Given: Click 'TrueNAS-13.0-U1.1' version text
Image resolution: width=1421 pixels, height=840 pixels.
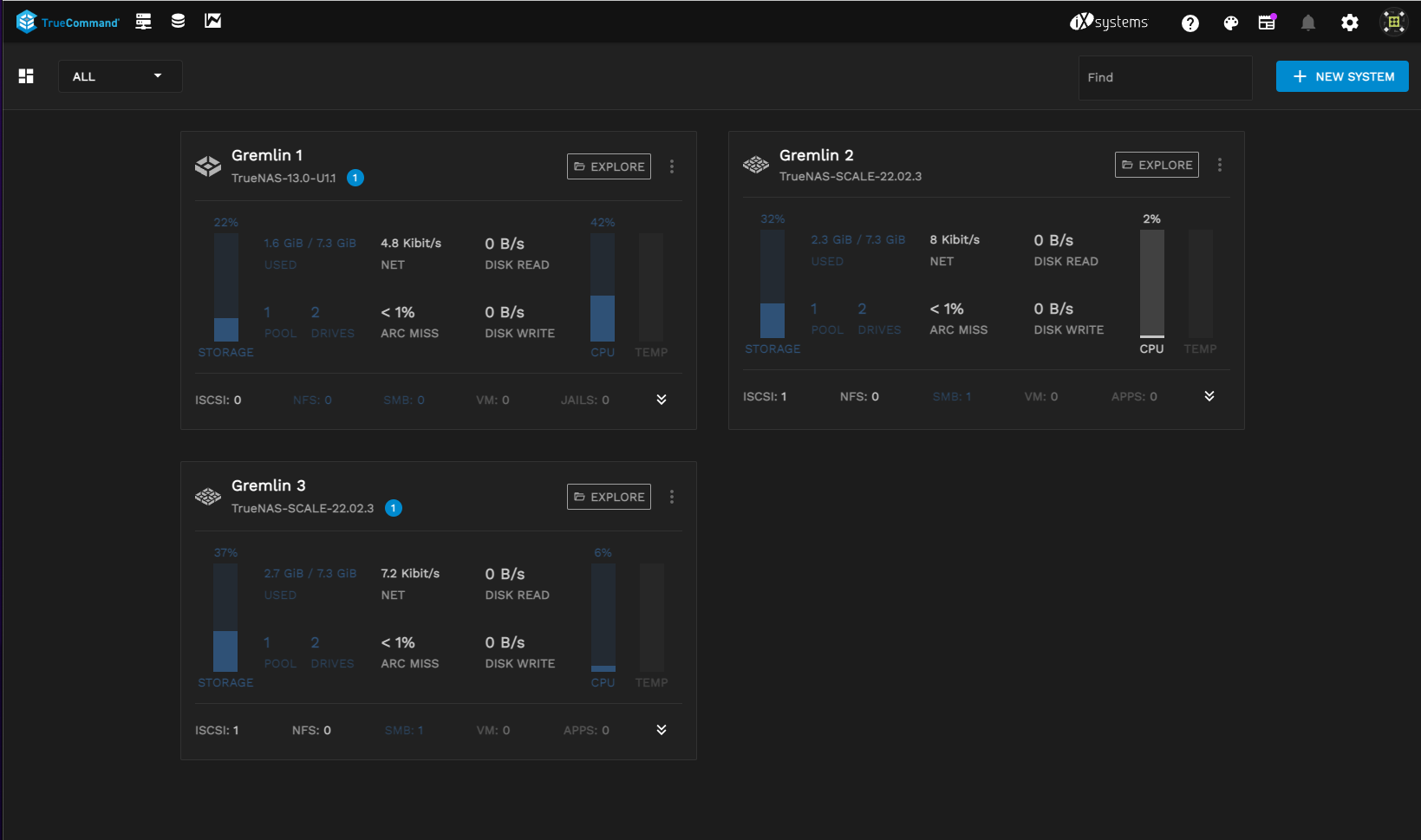Looking at the screenshot, I should tap(284, 179).
